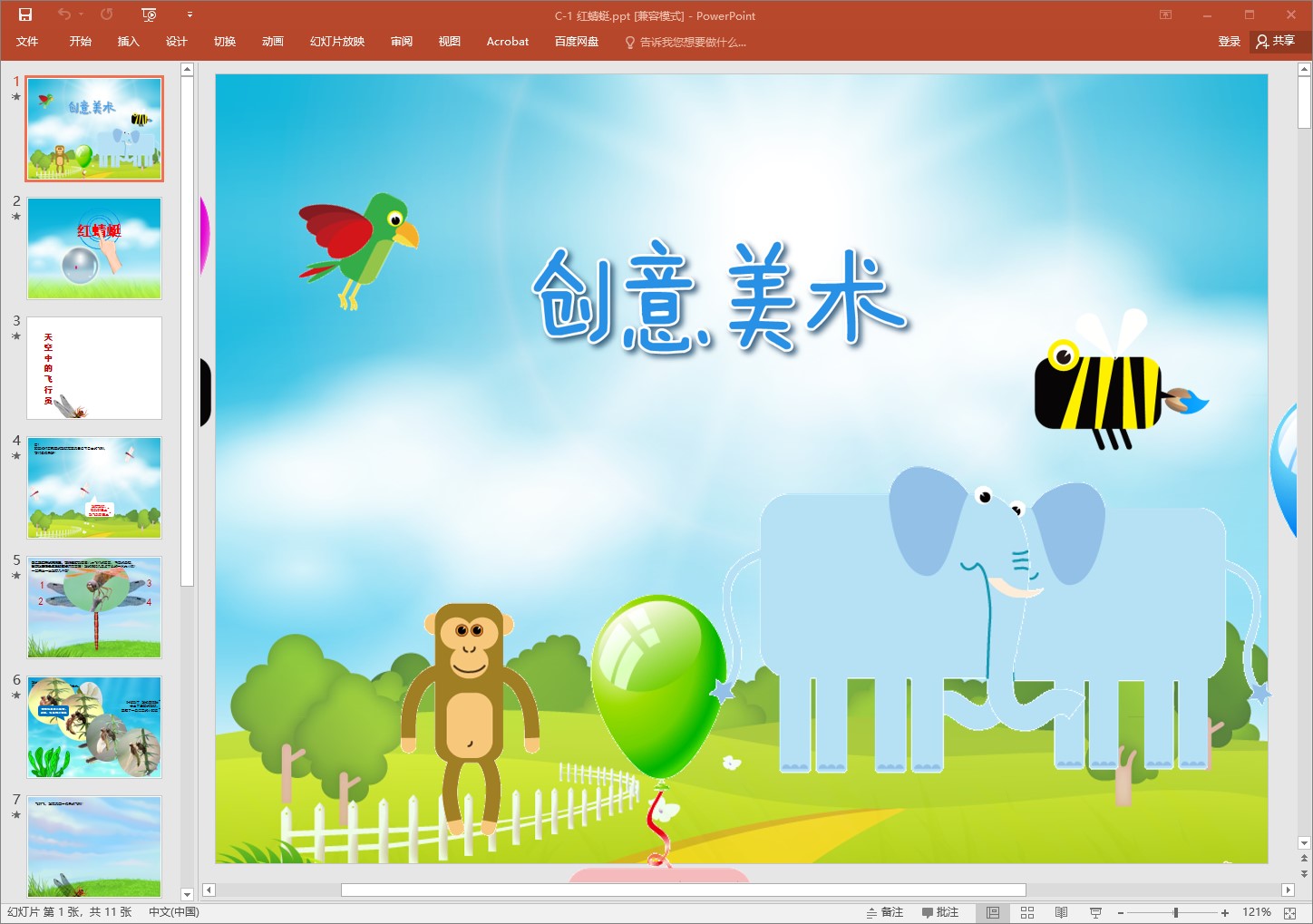Open the 设计 ribbon tab
Screen dimensions: 1313x924
coord(177,42)
